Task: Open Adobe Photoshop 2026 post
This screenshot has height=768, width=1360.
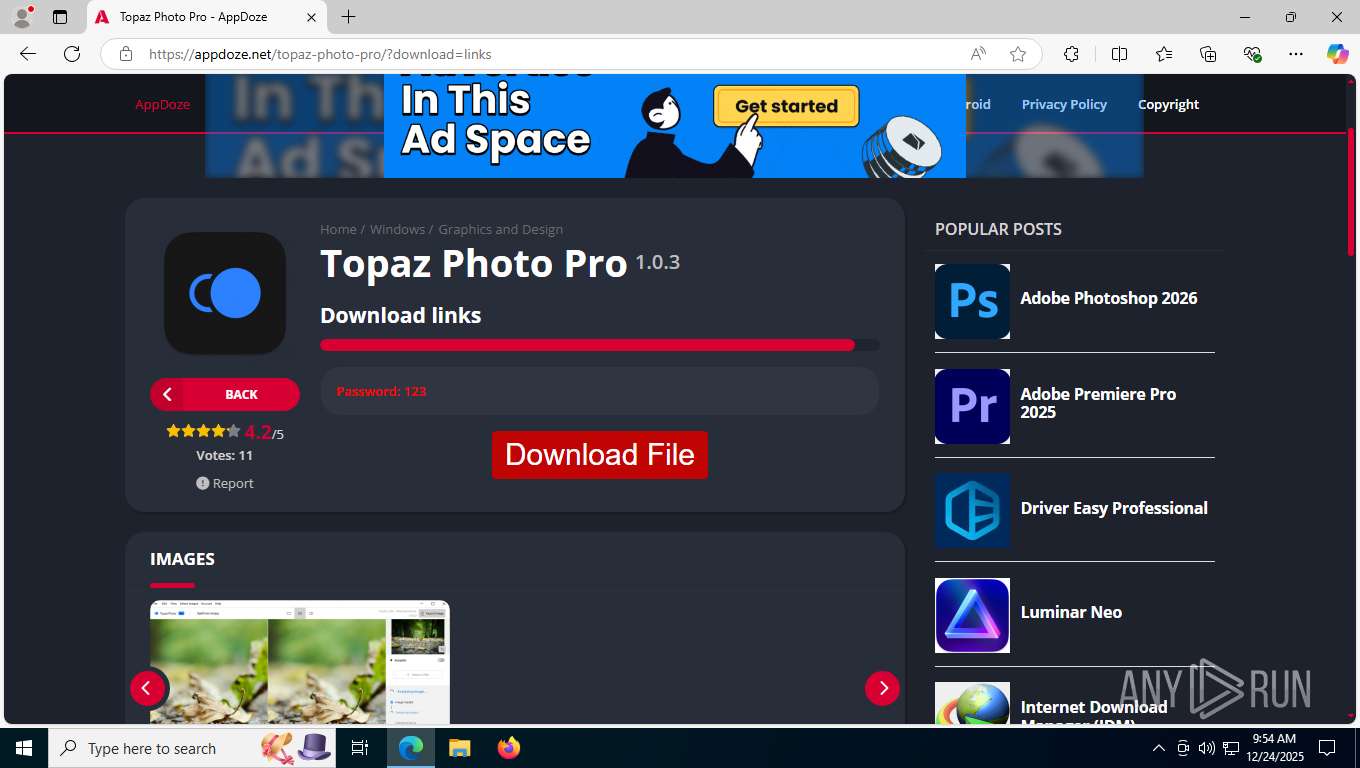Action: [1108, 298]
